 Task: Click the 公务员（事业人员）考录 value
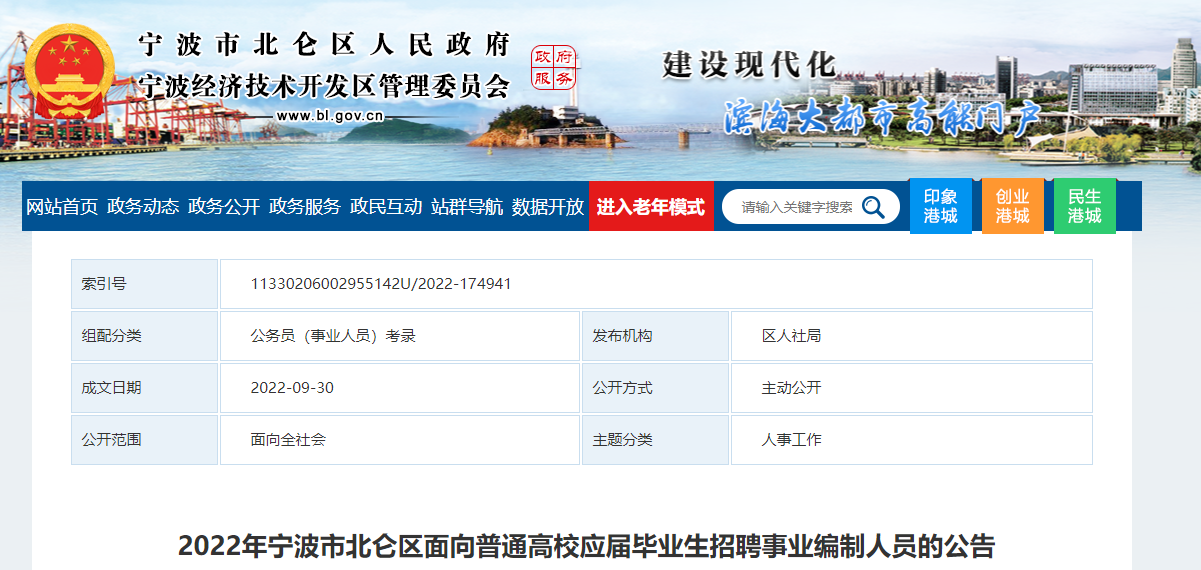click(x=333, y=336)
